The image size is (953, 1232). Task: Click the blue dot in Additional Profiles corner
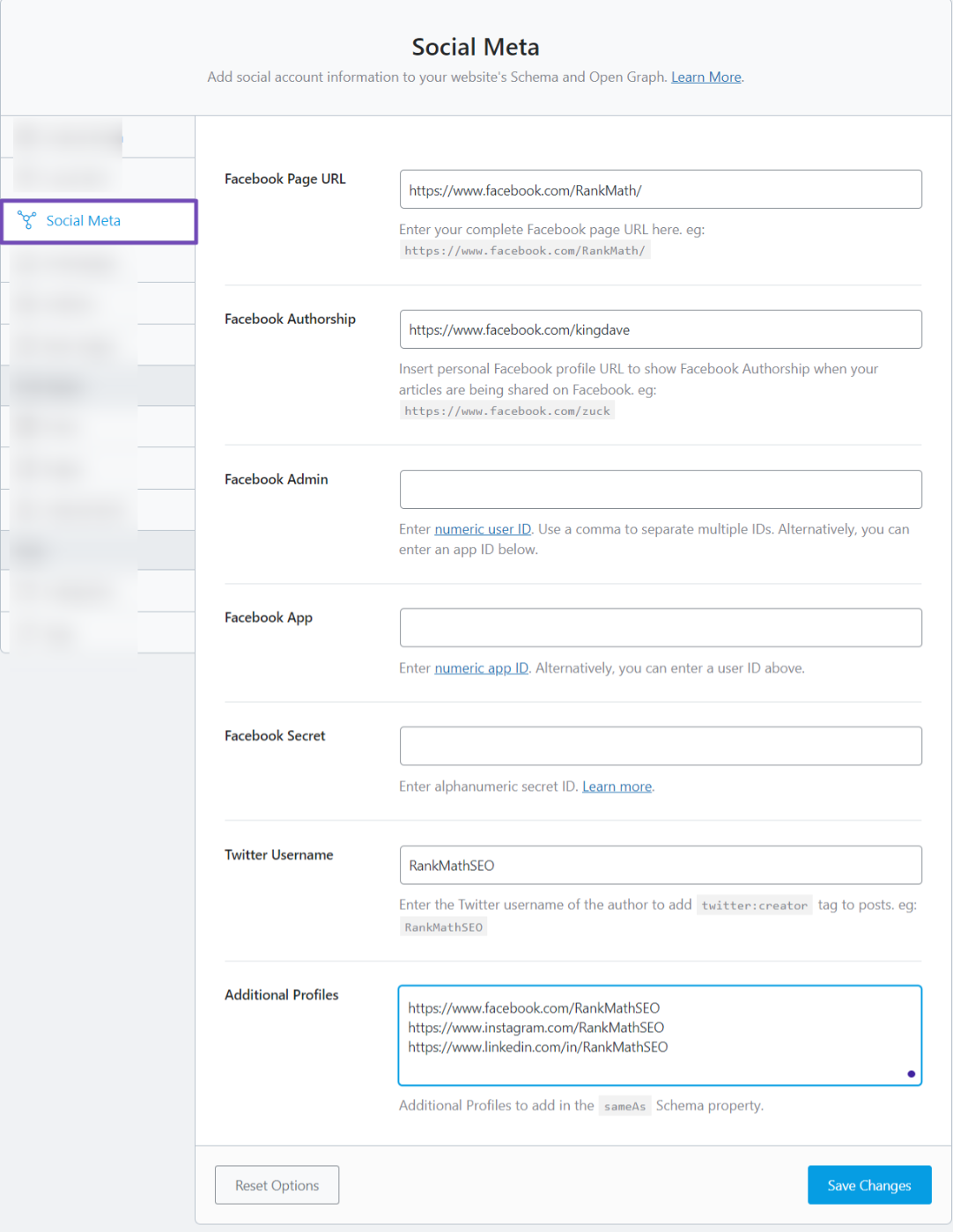911,1073
